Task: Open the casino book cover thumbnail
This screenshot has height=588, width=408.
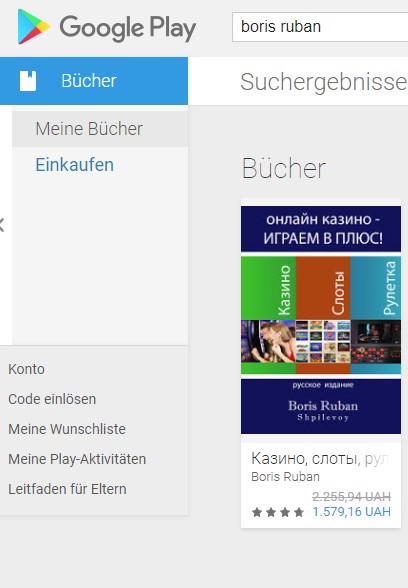Action: pos(321,320)
